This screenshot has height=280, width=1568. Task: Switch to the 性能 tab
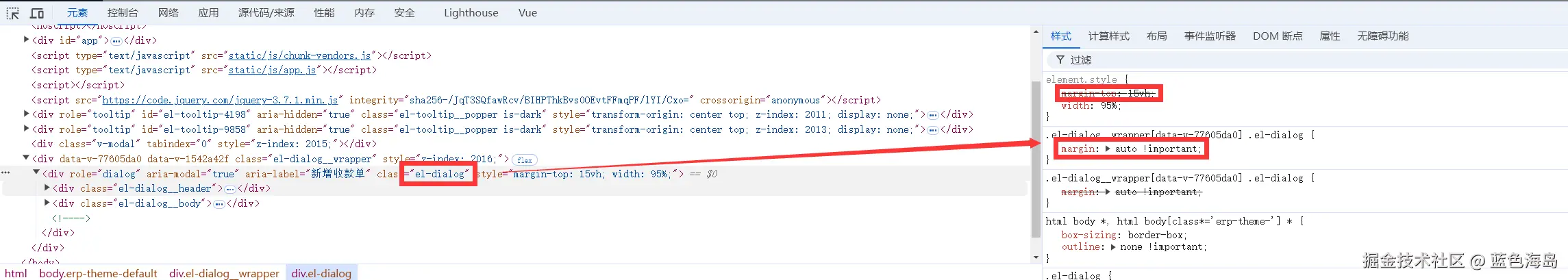[x=324, y=13]
